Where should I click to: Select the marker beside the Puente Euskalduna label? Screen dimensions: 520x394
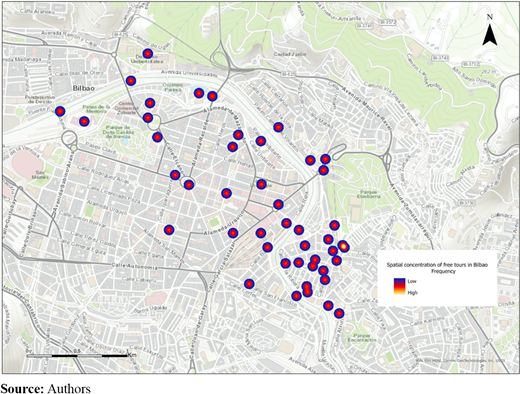[60, 111]
